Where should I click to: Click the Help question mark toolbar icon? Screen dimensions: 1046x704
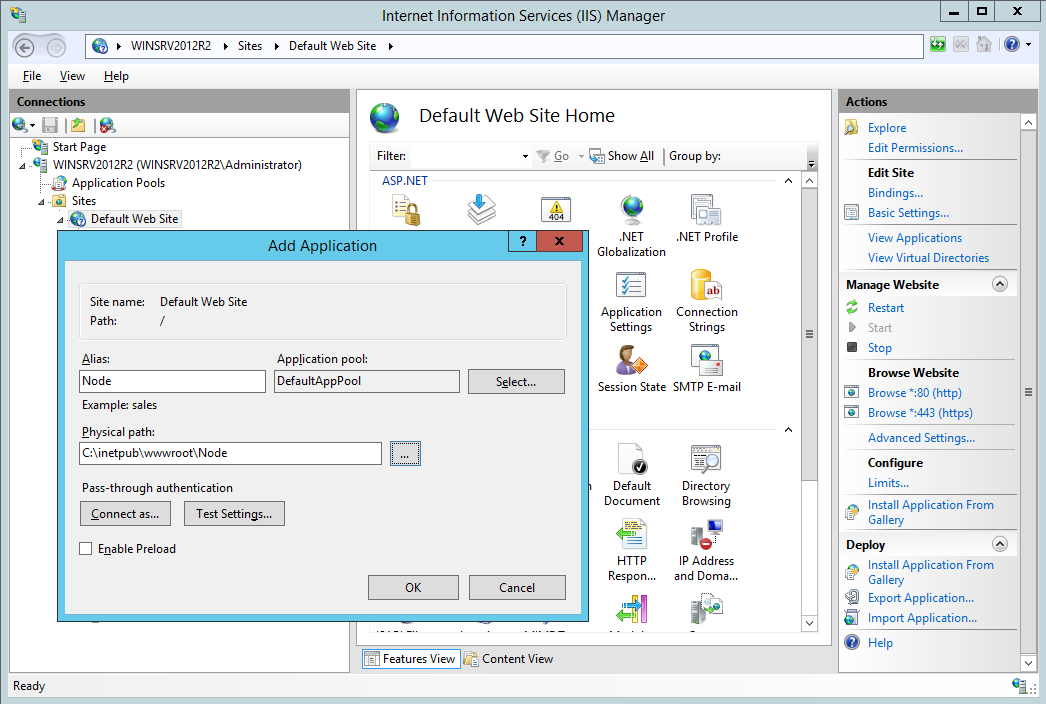pyautogui.click(x=1012, y=45)
